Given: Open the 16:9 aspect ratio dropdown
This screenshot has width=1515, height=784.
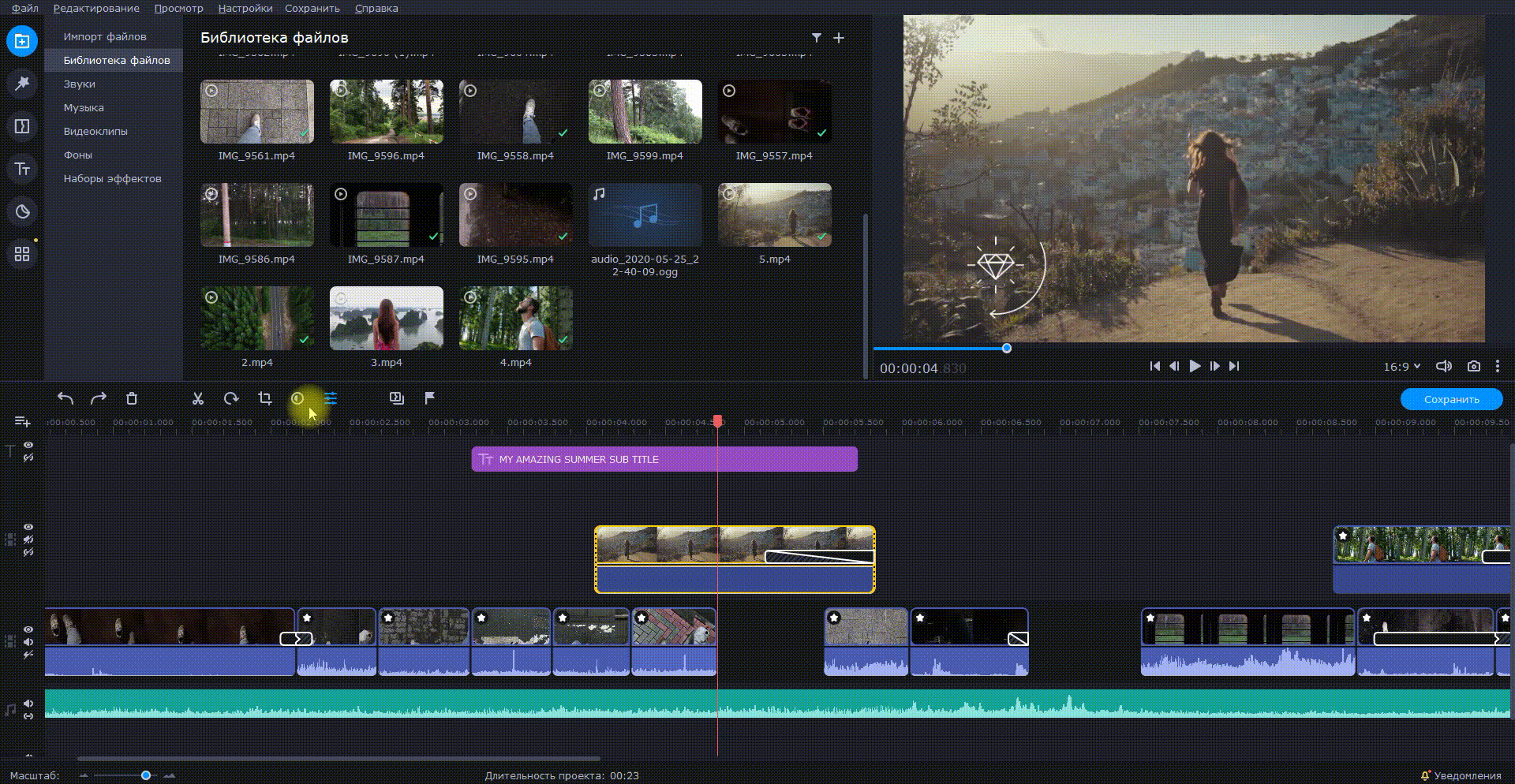Looking at the screenshot, I should [x=1401, y=367].
